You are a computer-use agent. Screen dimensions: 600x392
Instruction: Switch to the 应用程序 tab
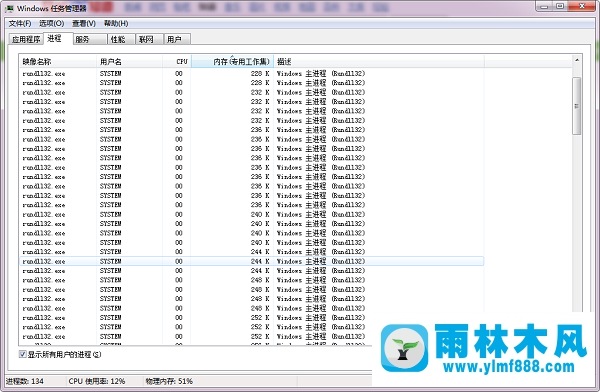[26, 39]
